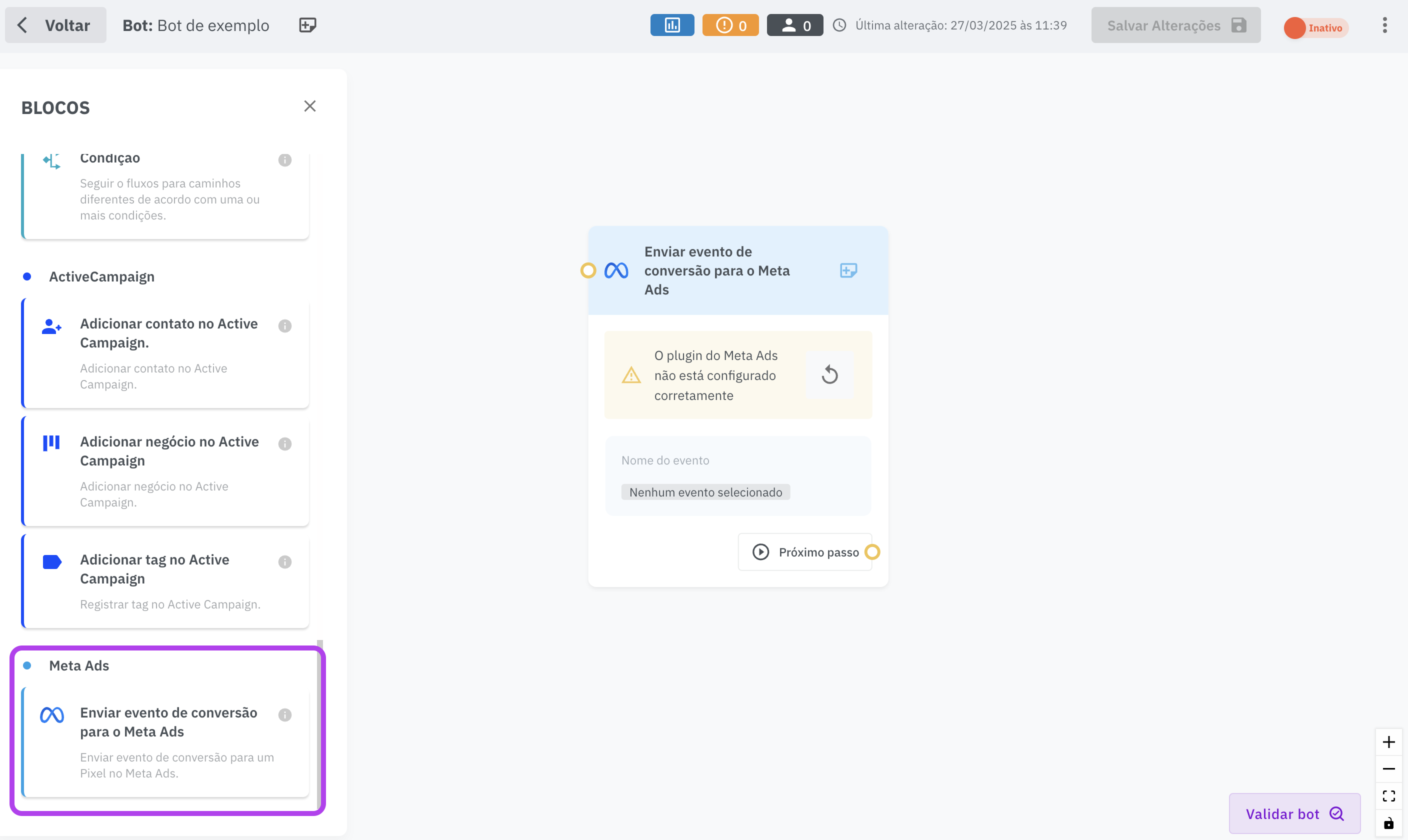
Task: Click the blue statistics chart icon
Action: [671, 25]
